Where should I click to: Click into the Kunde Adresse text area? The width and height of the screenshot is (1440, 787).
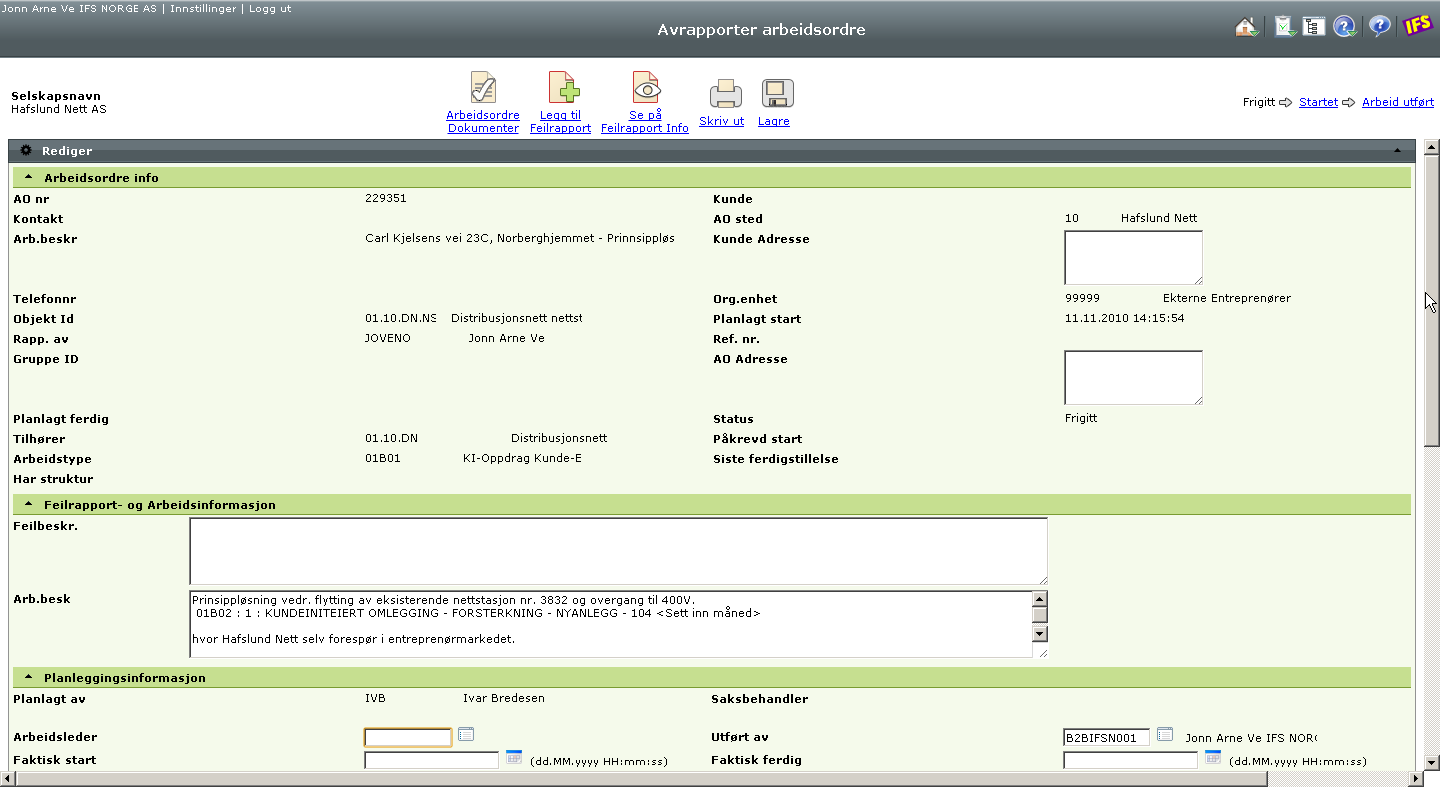point(1133,258)
